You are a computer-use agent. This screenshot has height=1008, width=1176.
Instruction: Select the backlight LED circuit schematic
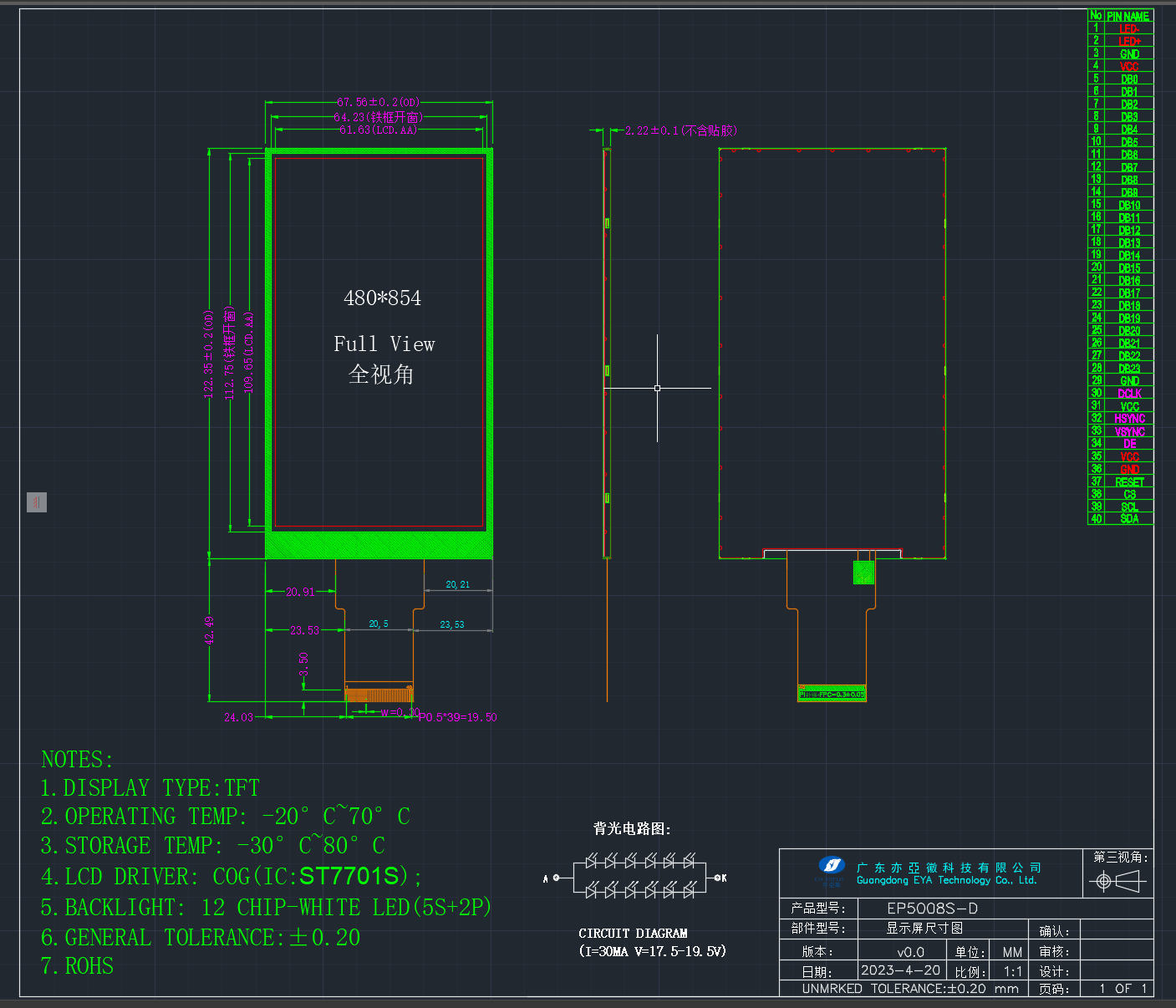click(636, 877)
